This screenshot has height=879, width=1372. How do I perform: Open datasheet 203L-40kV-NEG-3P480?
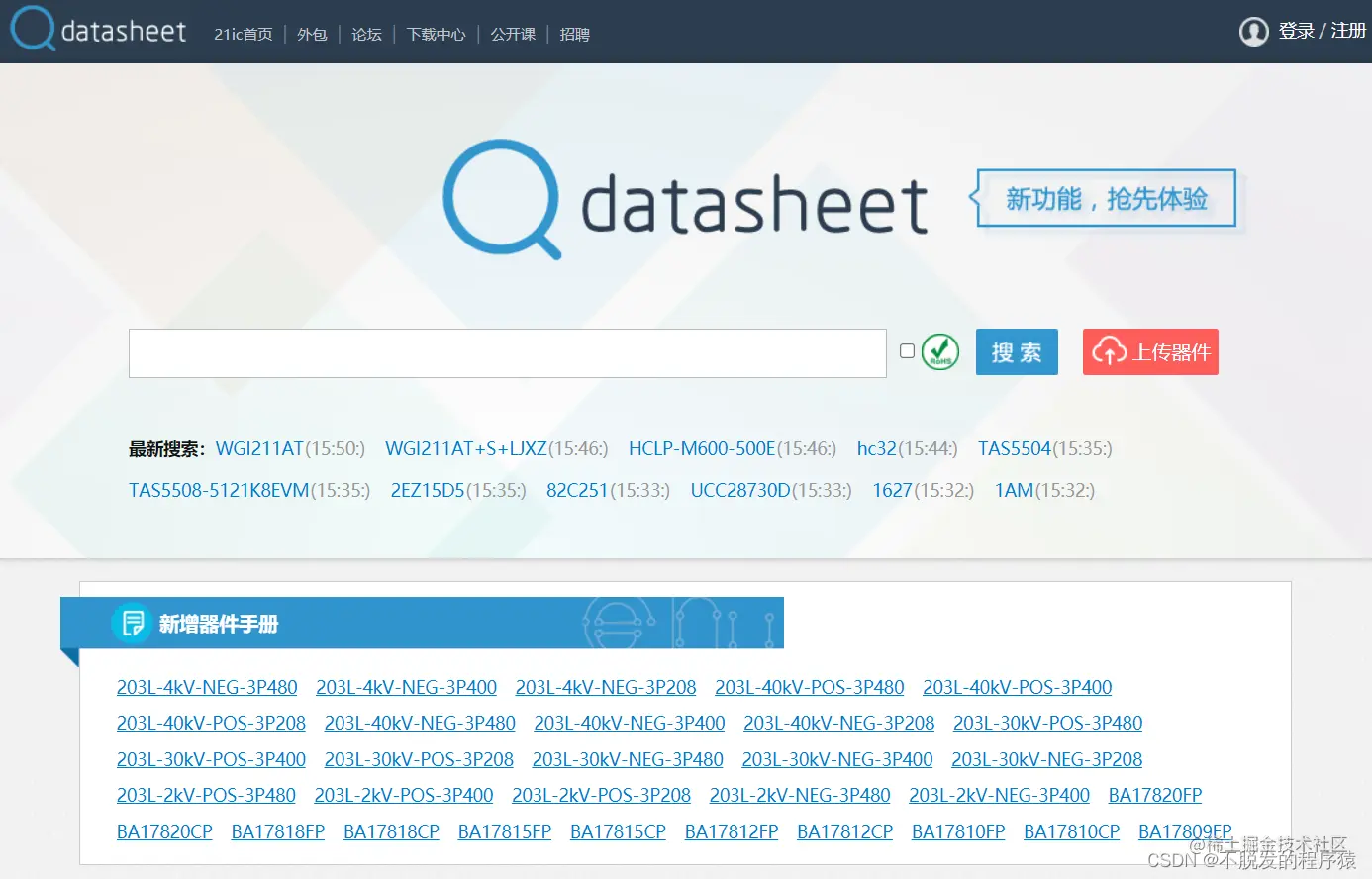pos(420,723)
